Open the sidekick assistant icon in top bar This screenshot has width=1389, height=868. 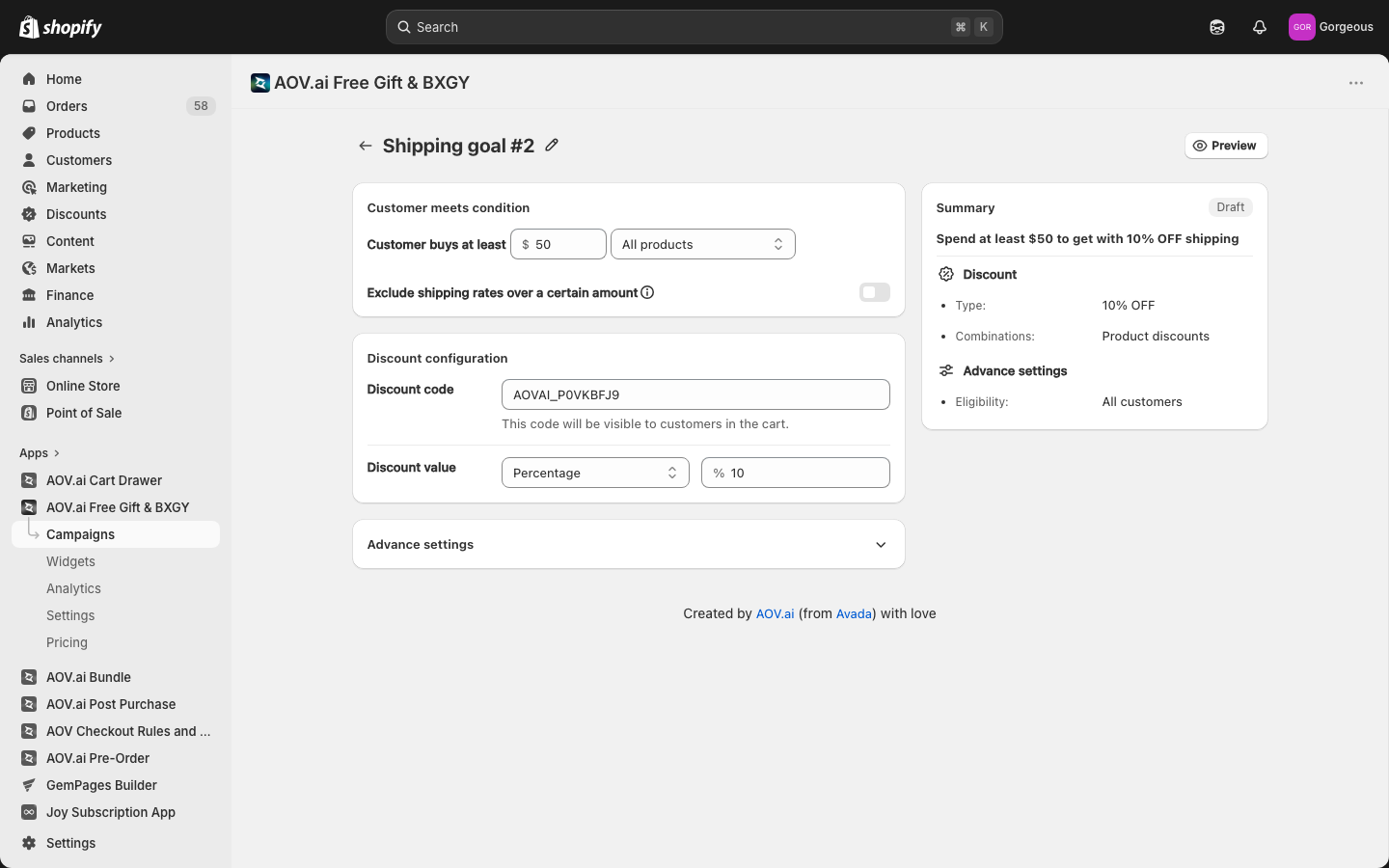pyautogui.click(x=1217, y=27)
